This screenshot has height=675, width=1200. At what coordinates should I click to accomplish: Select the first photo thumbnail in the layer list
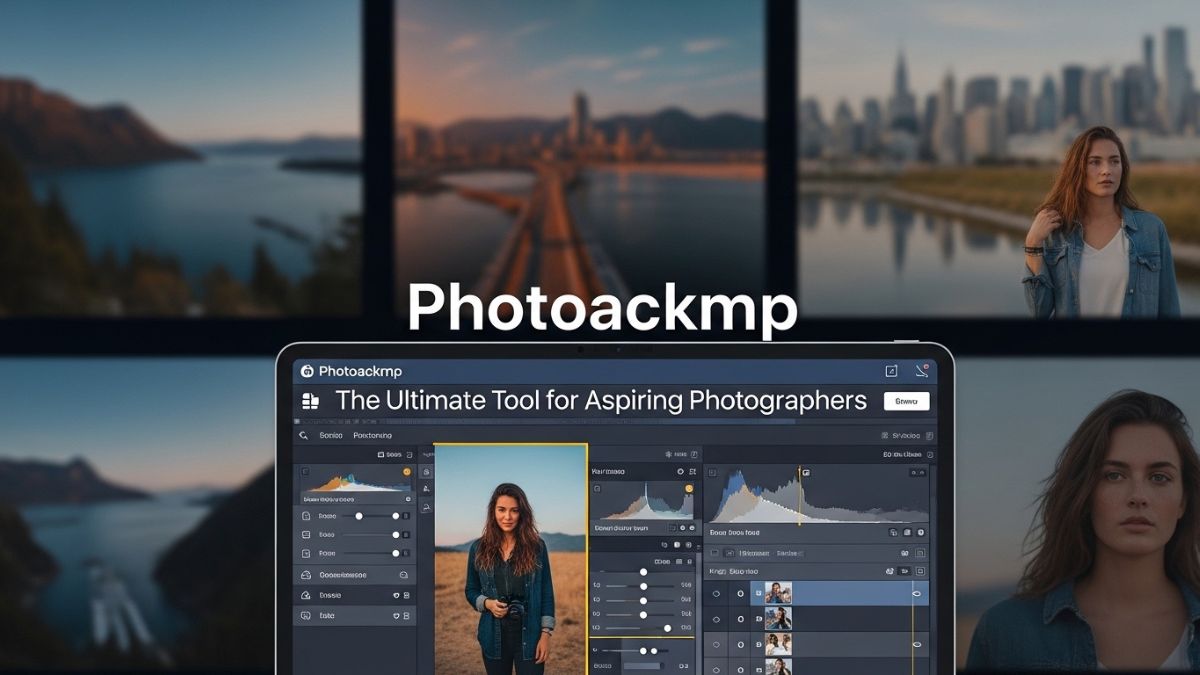pyautogui.click(x=778, y=592)
